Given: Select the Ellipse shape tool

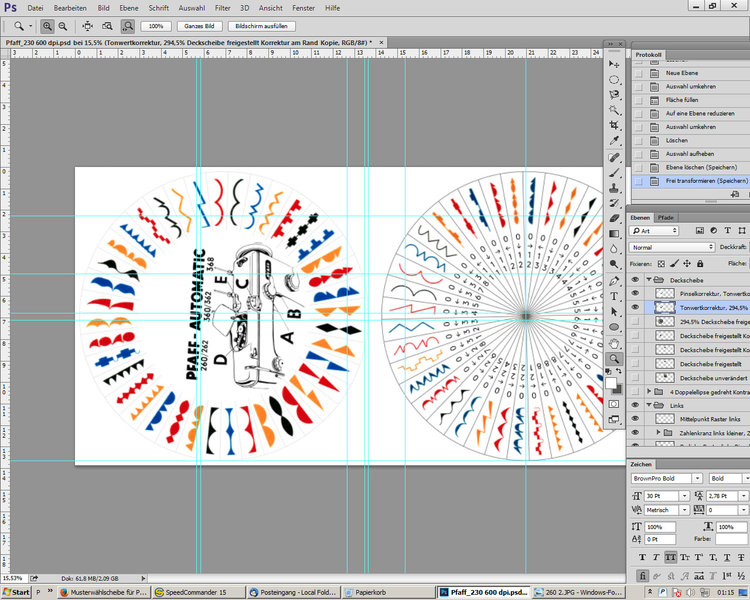Looking at the screenshot, I should (x=614, y=327).
